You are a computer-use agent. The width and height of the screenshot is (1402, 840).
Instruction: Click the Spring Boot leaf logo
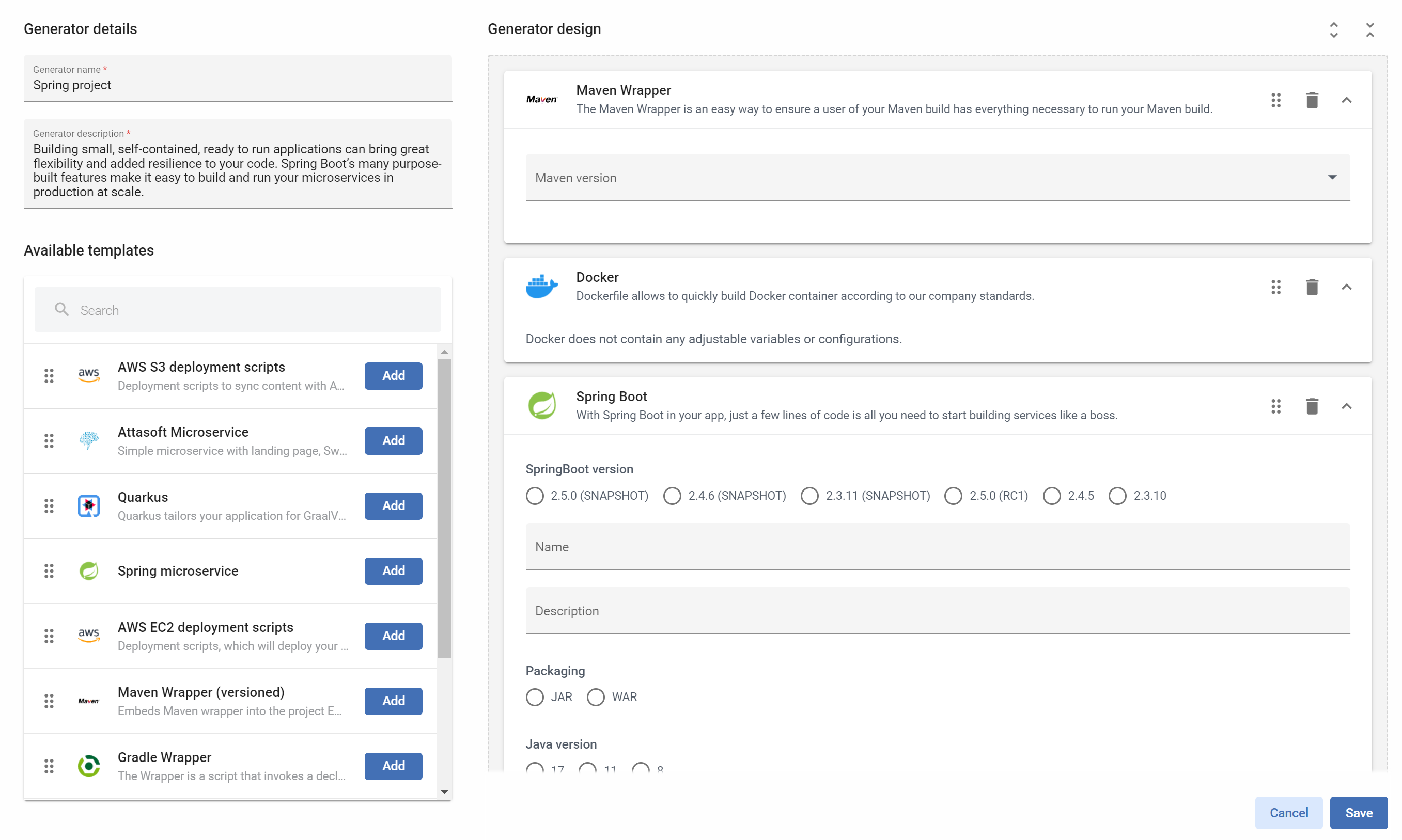pyautogui.click(x=541, y=405)
